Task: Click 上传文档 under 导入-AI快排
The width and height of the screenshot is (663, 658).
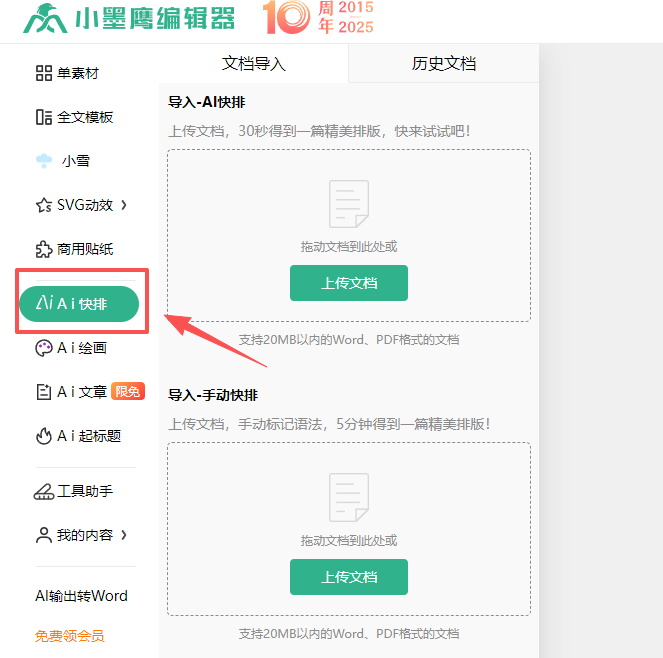Action: pyautogui.click(x=348, y=283)
